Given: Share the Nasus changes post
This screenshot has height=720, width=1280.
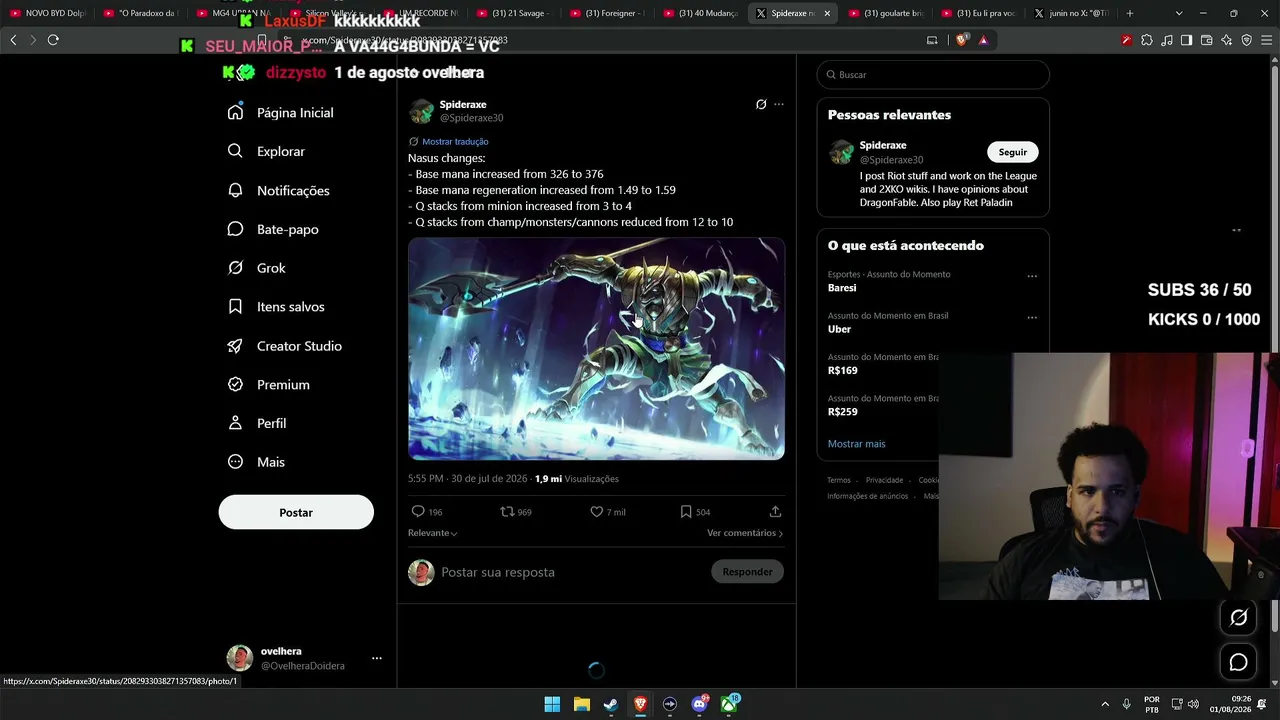Looking at the screenshot, I should click(775, 512).
